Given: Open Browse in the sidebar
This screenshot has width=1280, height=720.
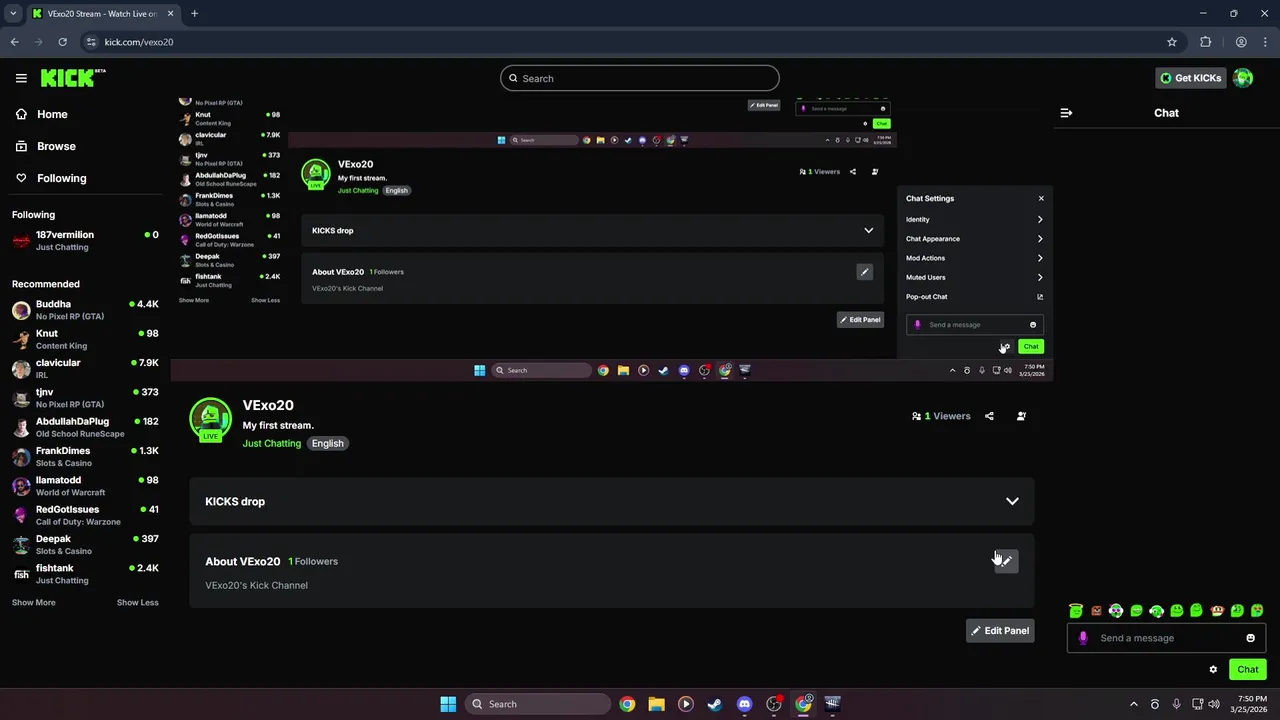Looking at the screenshot, I should tap(56, 146).
